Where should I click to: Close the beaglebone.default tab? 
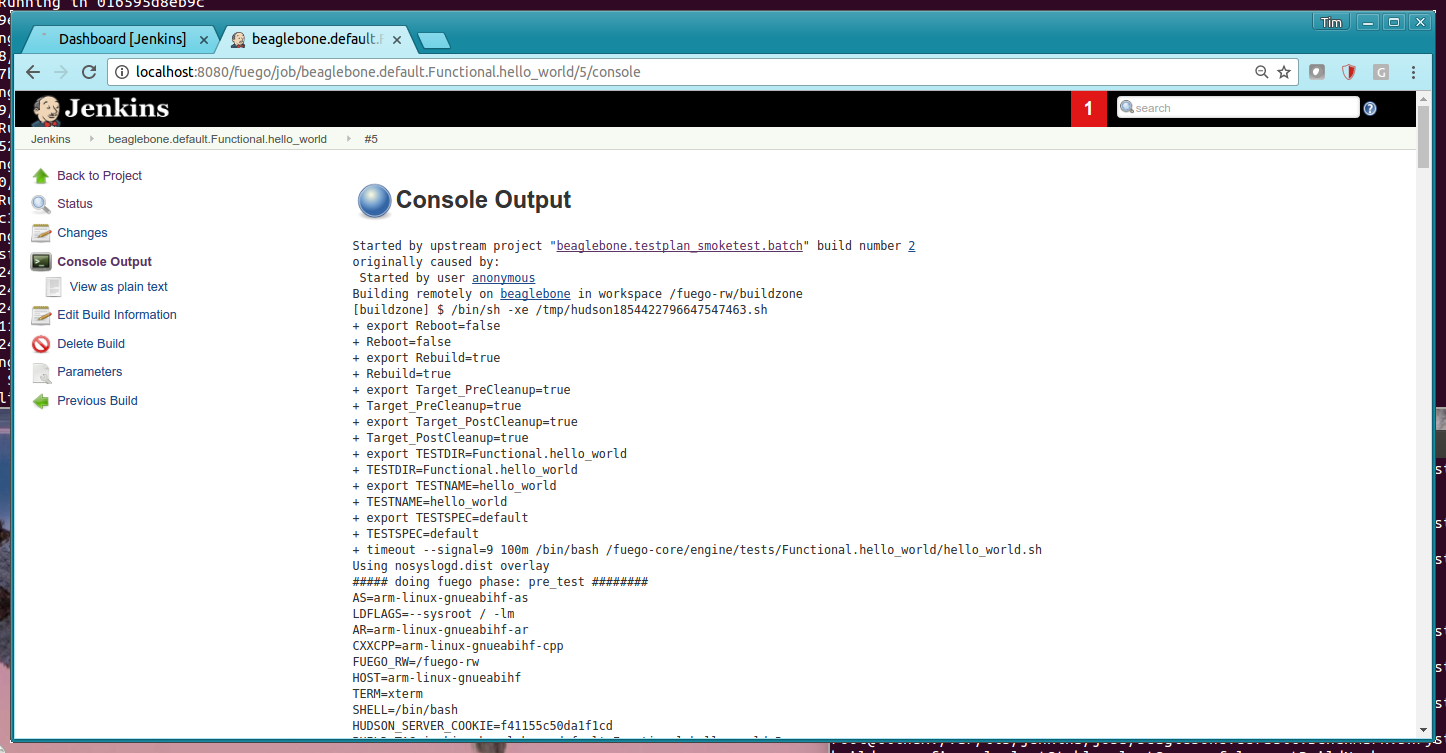397,40
